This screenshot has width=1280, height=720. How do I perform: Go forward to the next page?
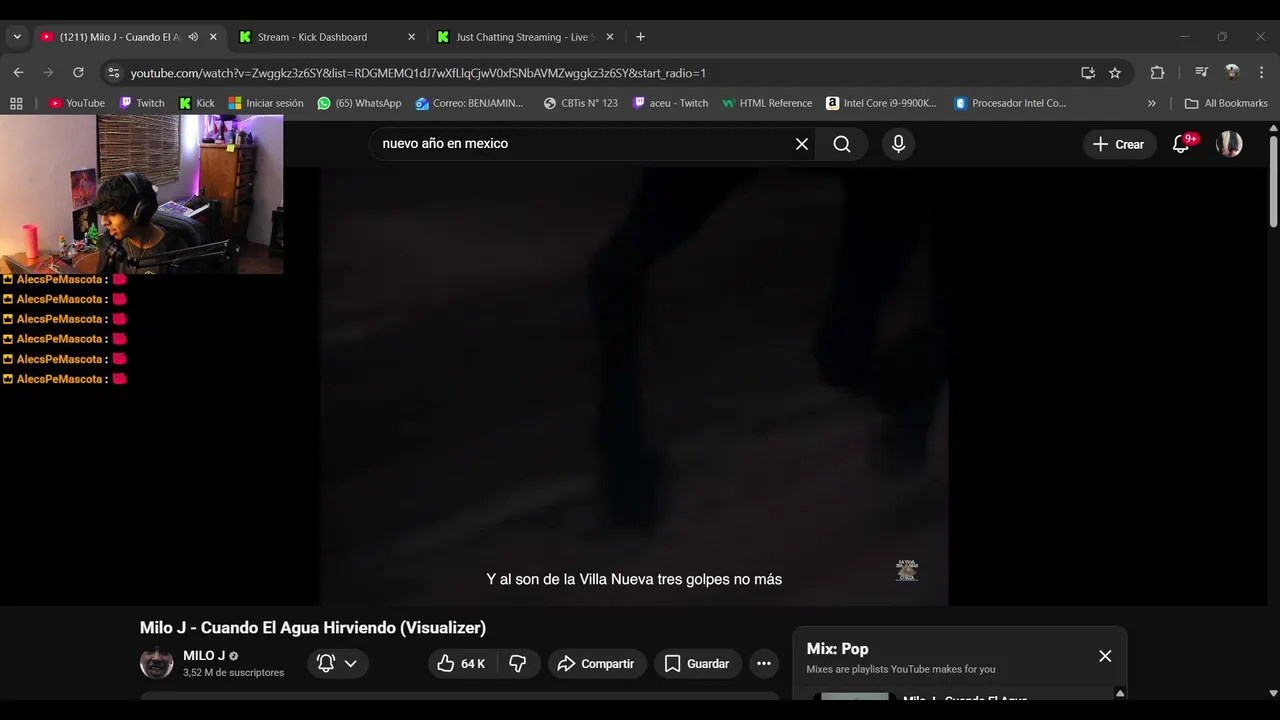coord(48,73)
